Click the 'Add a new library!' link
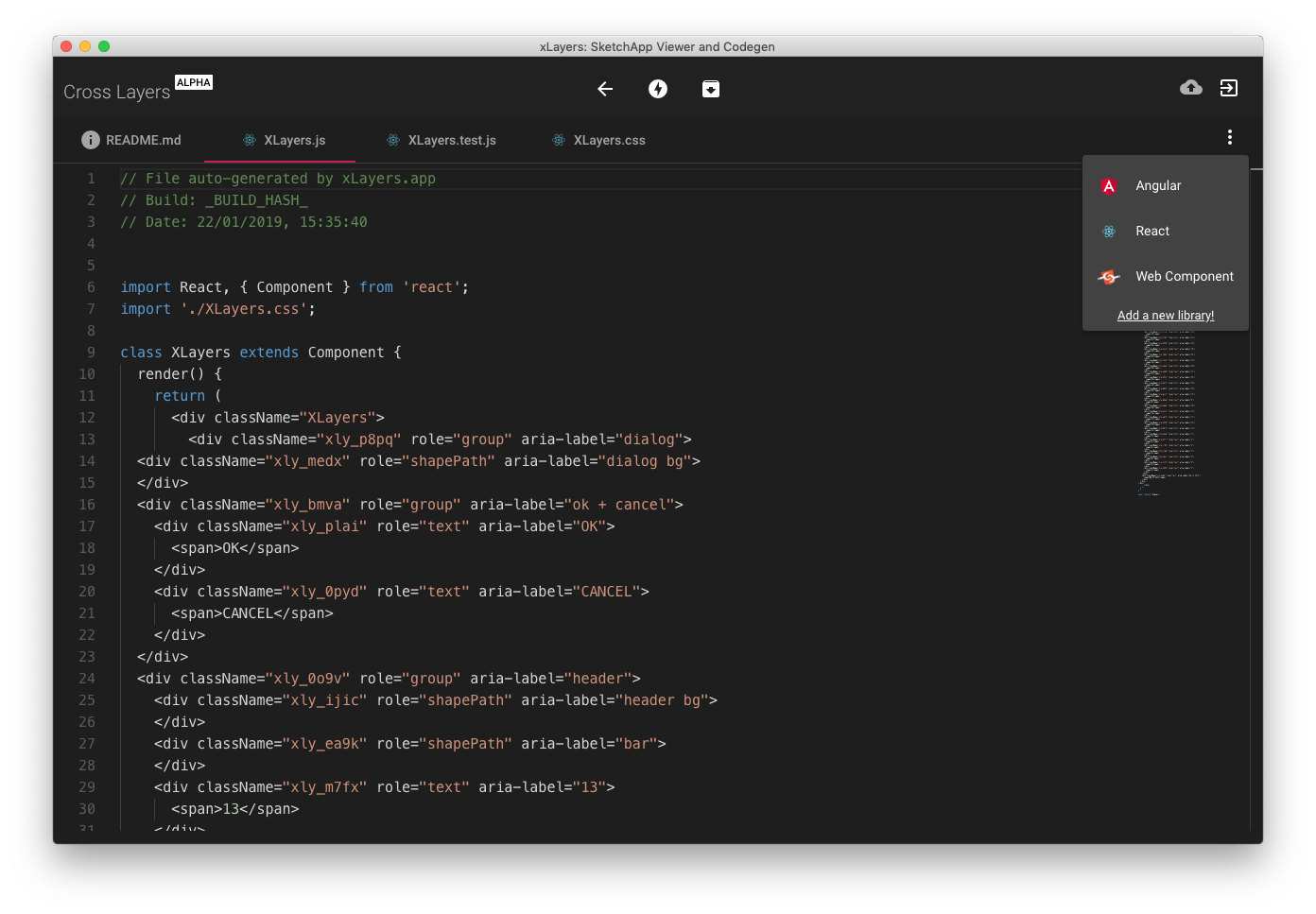1316x914 pixels. [x=1166, y=316]
